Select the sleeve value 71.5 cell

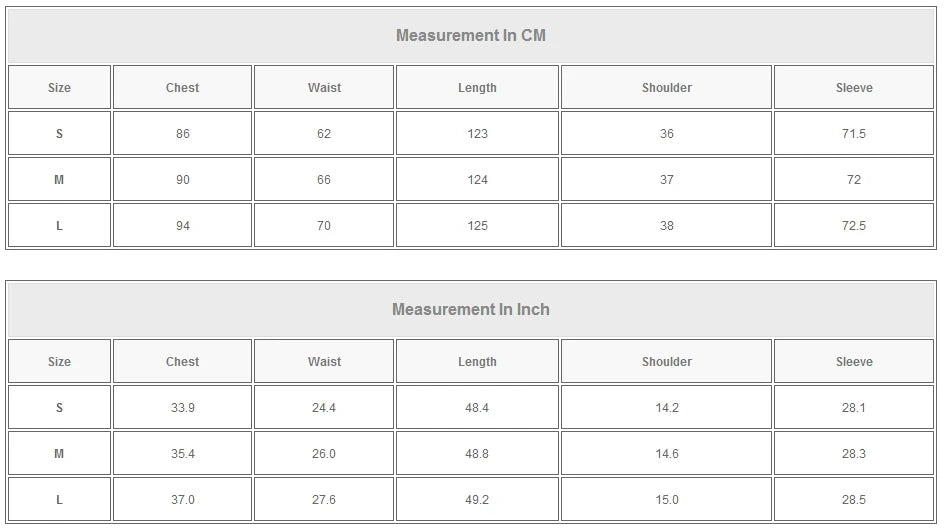tap(854, 134)
